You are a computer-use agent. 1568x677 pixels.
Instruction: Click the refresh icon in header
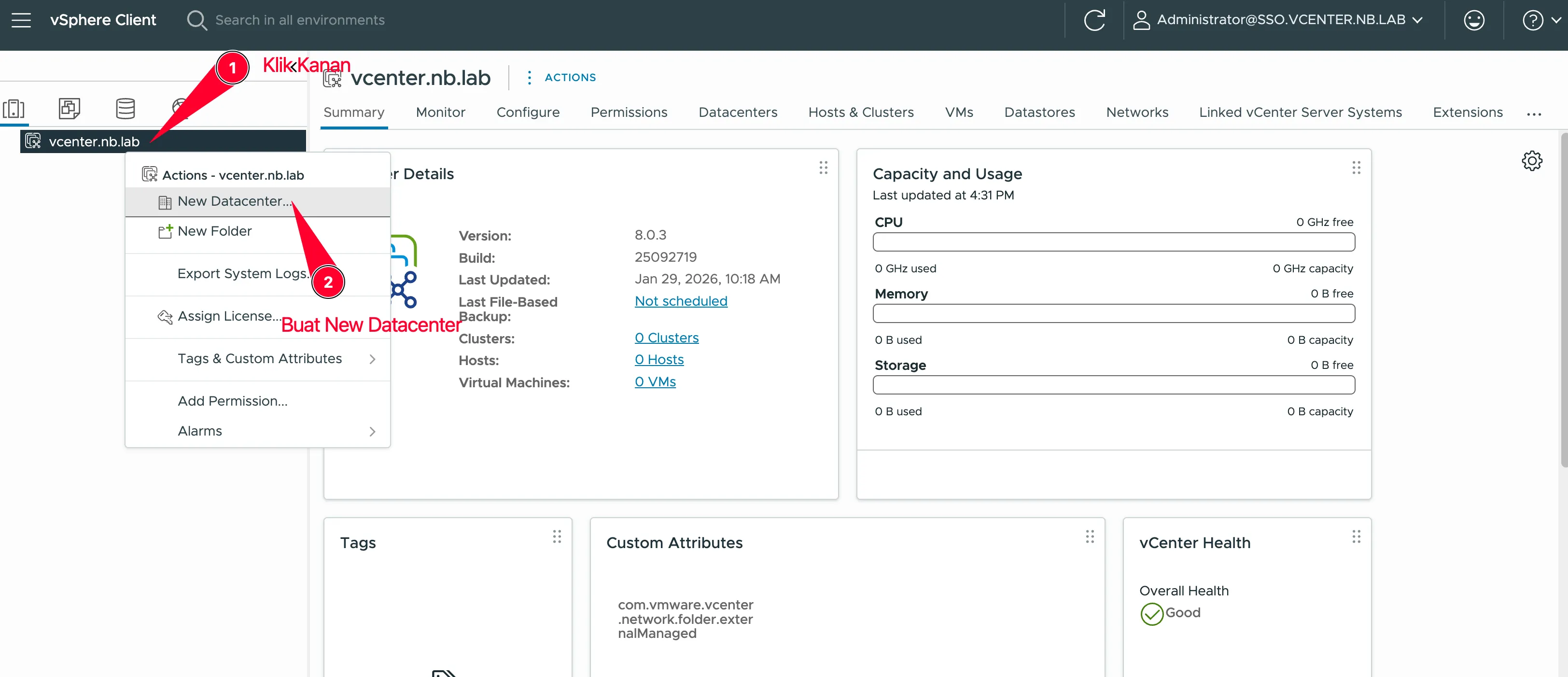tap(1094, 20)
